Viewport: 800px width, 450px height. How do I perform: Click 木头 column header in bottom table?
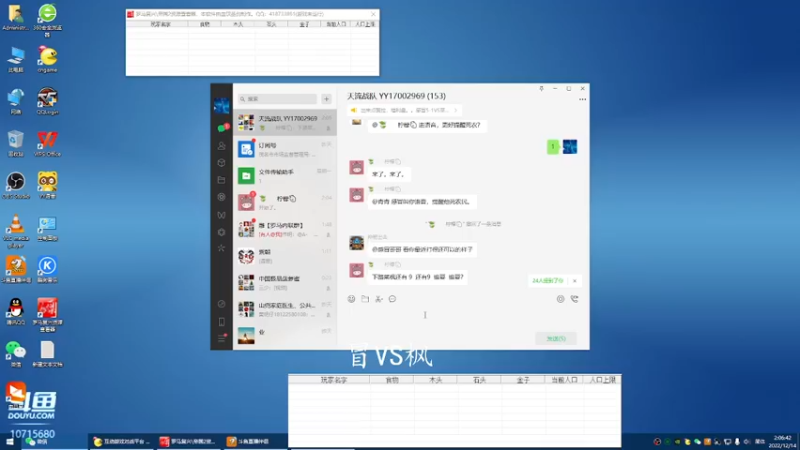(x=435, y=380)
